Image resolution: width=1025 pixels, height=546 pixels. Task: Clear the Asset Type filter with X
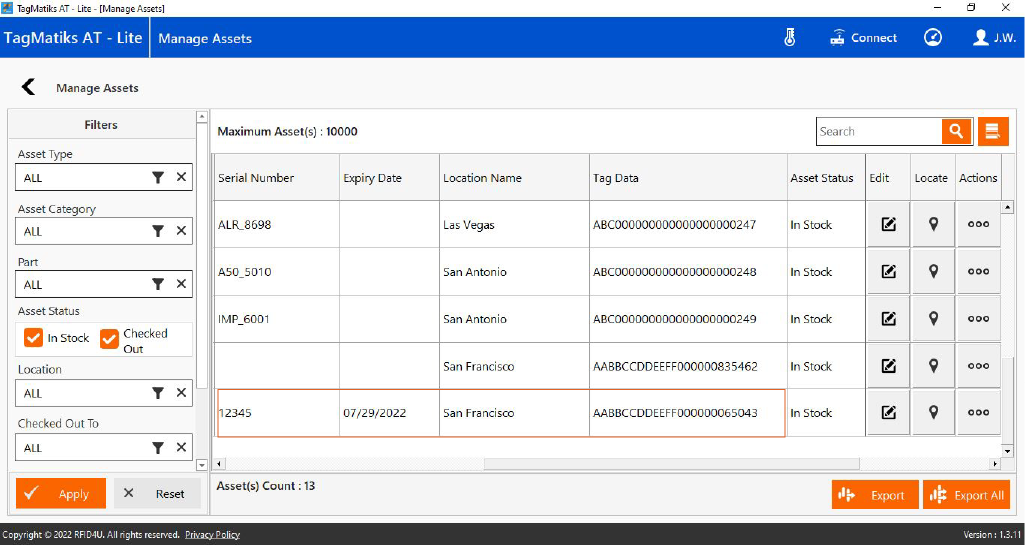click(x=181, y=177)
